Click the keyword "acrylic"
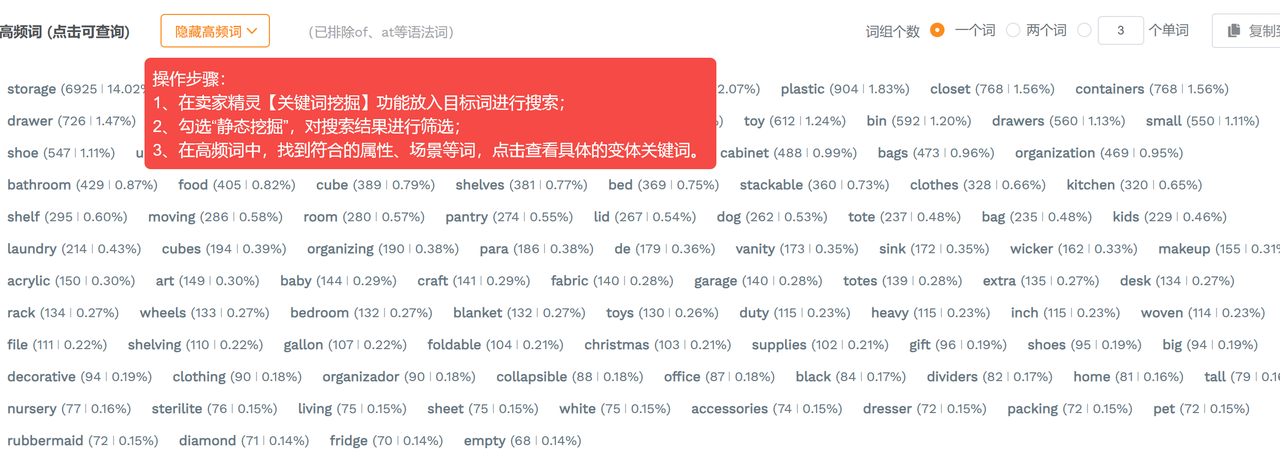 [28, 281]
